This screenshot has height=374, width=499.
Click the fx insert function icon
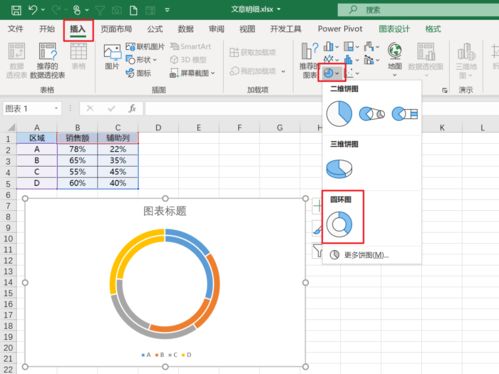[x=132, y=109]
